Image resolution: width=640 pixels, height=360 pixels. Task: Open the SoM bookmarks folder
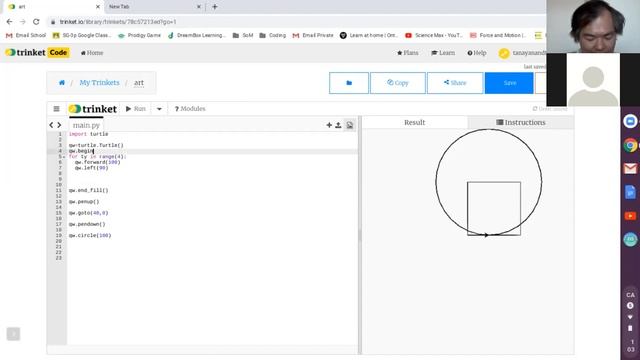tap(243, 36)
